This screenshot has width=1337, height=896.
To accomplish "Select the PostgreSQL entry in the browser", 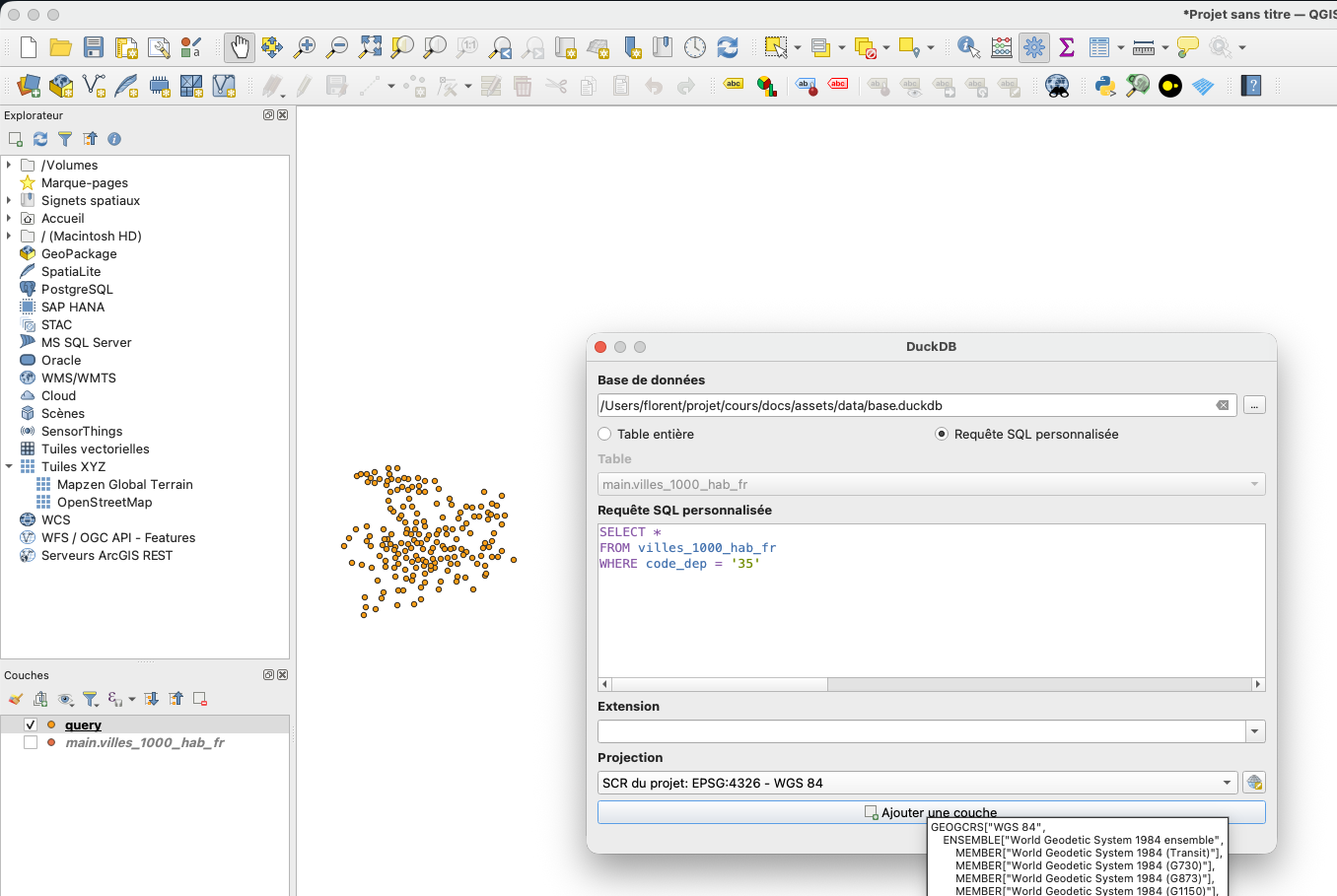I will [x=77, y=289].
